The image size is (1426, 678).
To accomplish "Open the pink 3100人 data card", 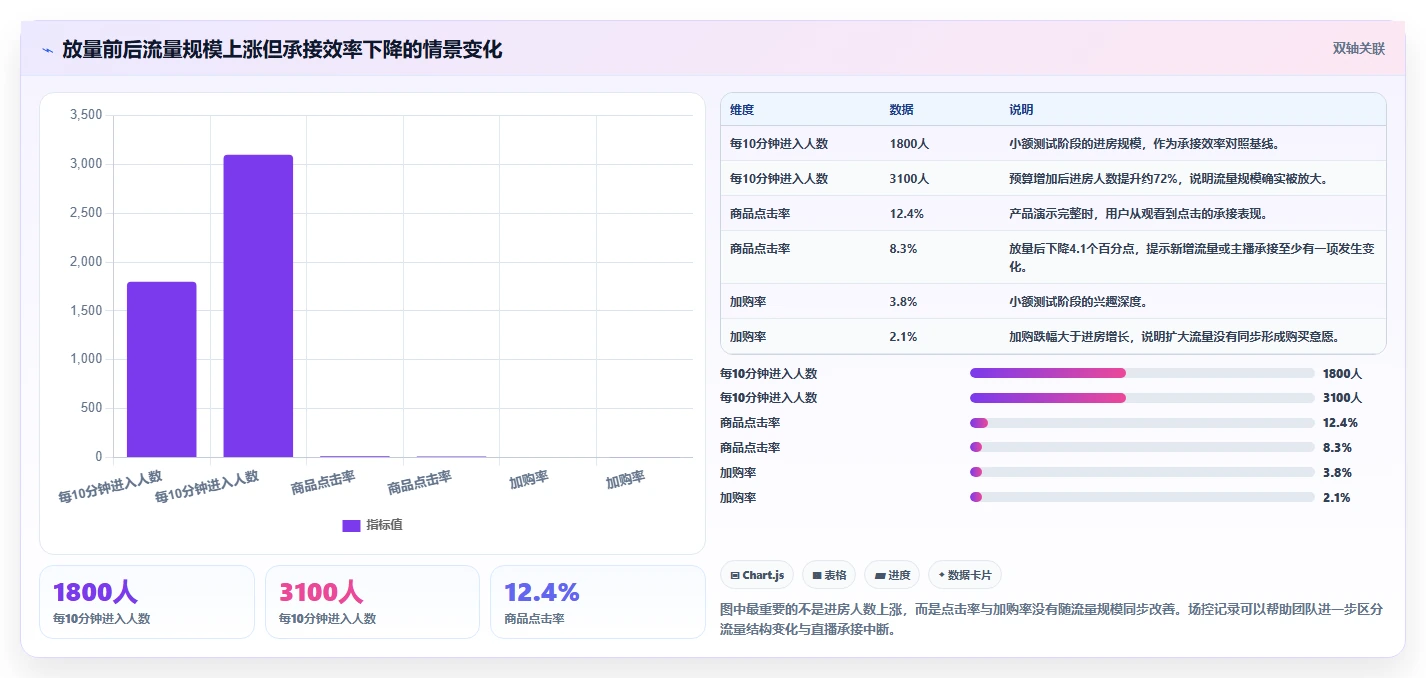I will [372, 602].
